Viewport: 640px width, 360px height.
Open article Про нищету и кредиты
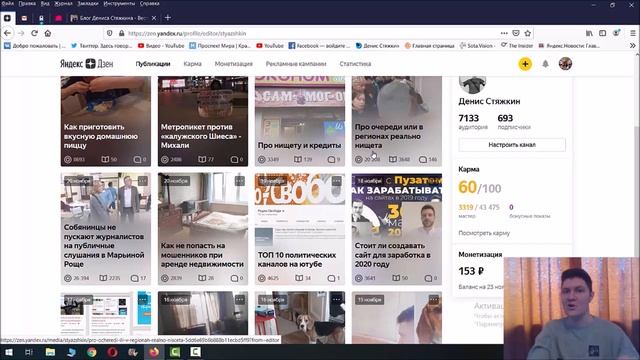click(x=300, y=121)
